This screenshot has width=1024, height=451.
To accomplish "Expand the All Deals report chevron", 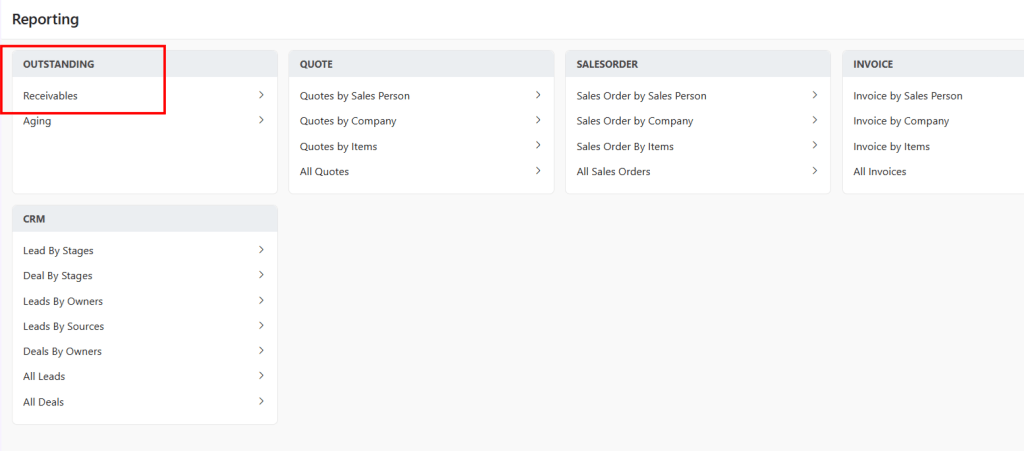I will tap(261, 401).
